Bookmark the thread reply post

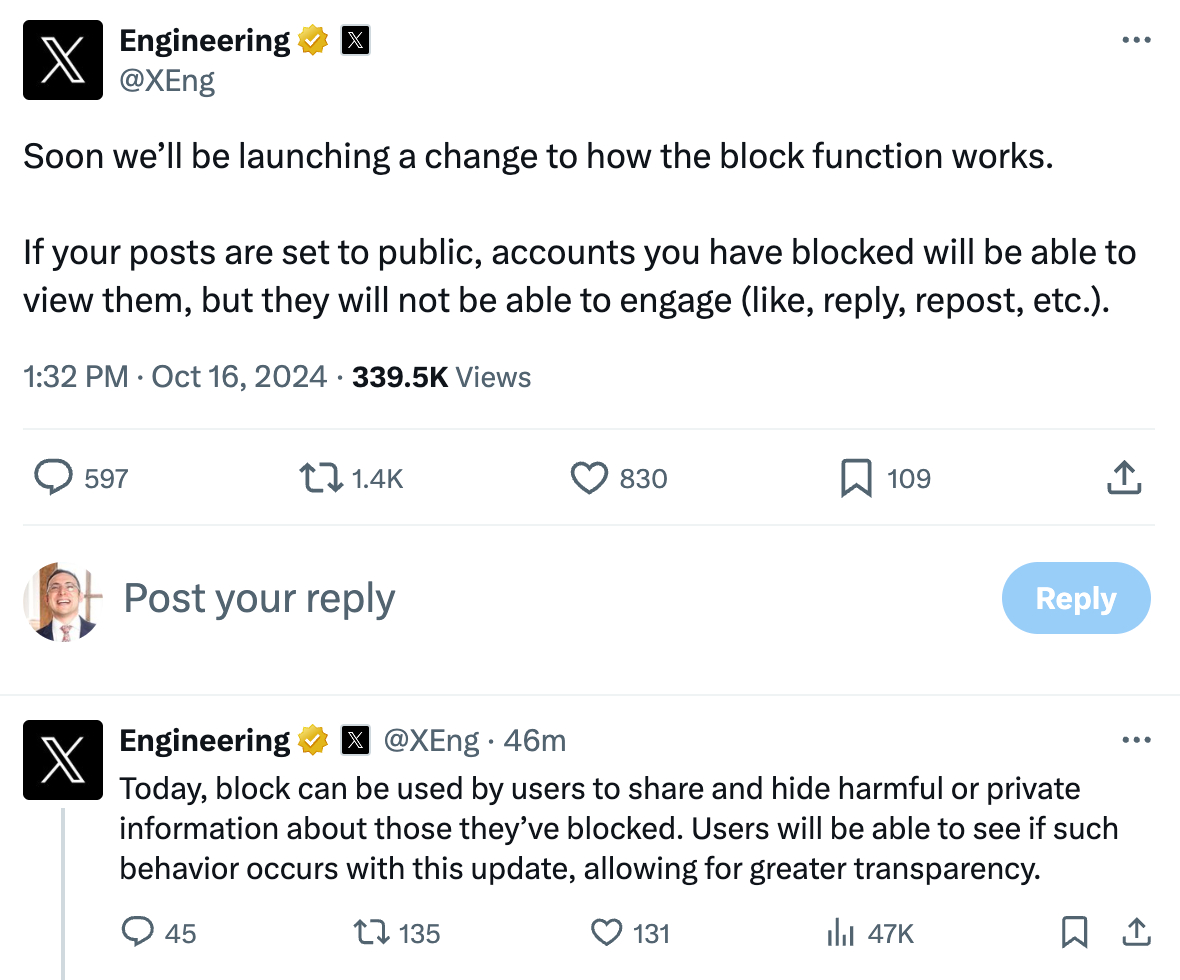coord(1074,933)
